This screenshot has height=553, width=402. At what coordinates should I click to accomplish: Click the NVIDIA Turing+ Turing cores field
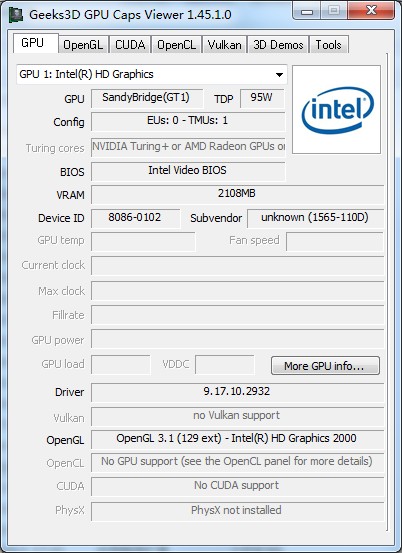click(188, 147)
